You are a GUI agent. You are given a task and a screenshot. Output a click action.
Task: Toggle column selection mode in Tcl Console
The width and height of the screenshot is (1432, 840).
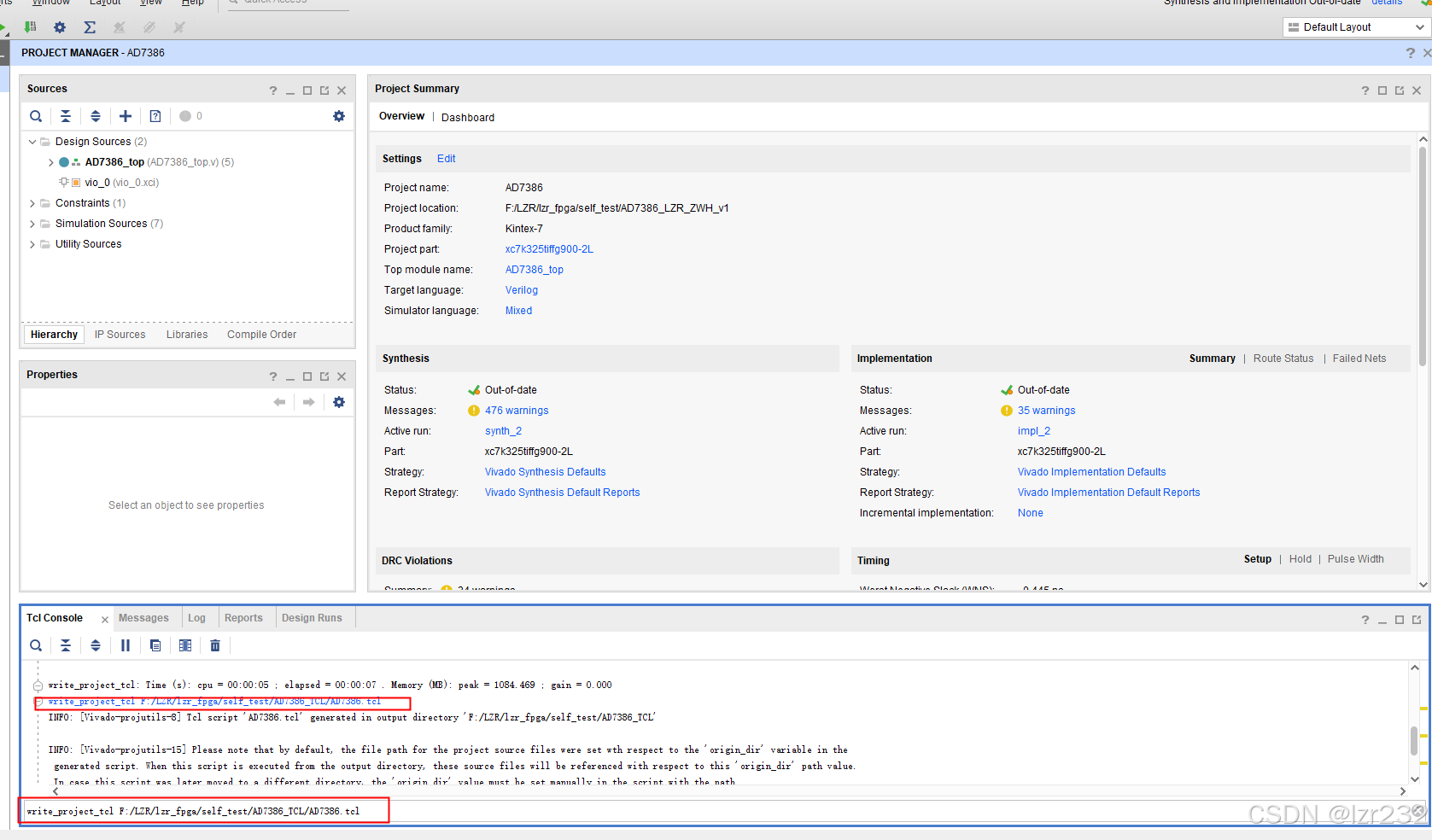tap(185, 645)
